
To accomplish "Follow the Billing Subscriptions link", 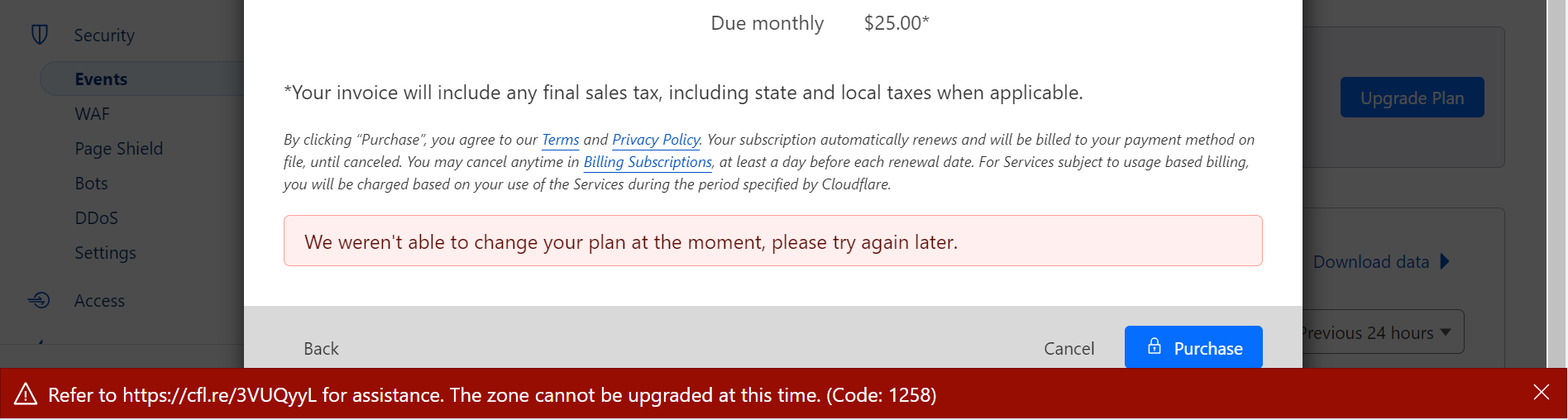I will coord(647,162).
